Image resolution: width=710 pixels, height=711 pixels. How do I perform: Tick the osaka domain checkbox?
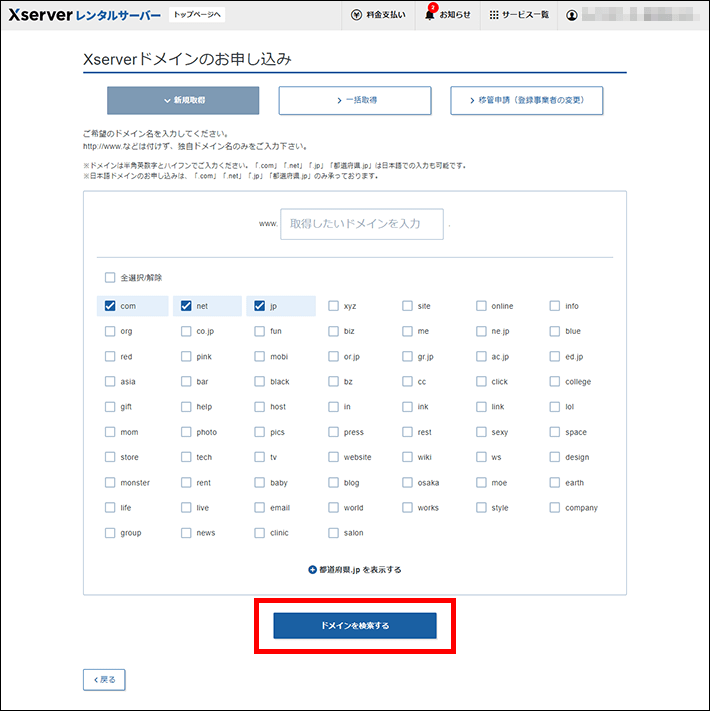click(x=408, y=483)
